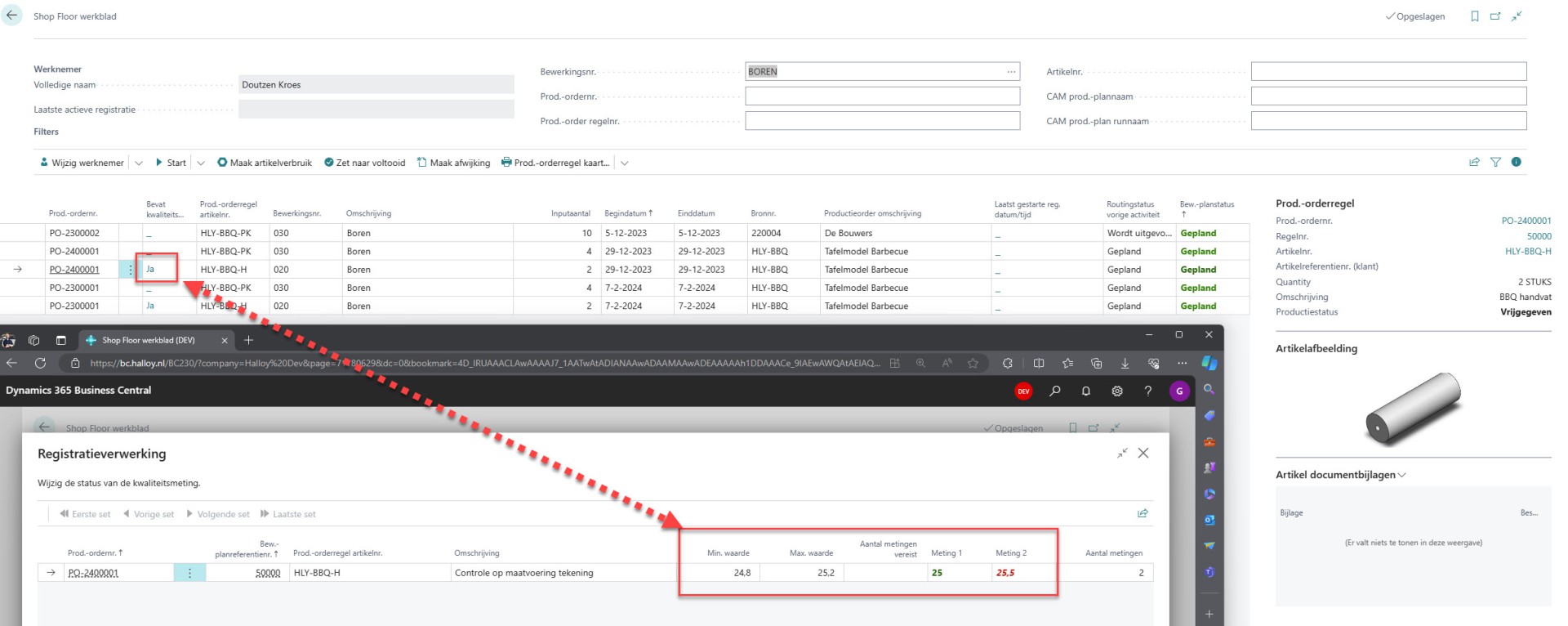The image size is (1568, 626).
Task: Click Maak afwijking action
Action: pyautogui.click(x=453, y=163)
